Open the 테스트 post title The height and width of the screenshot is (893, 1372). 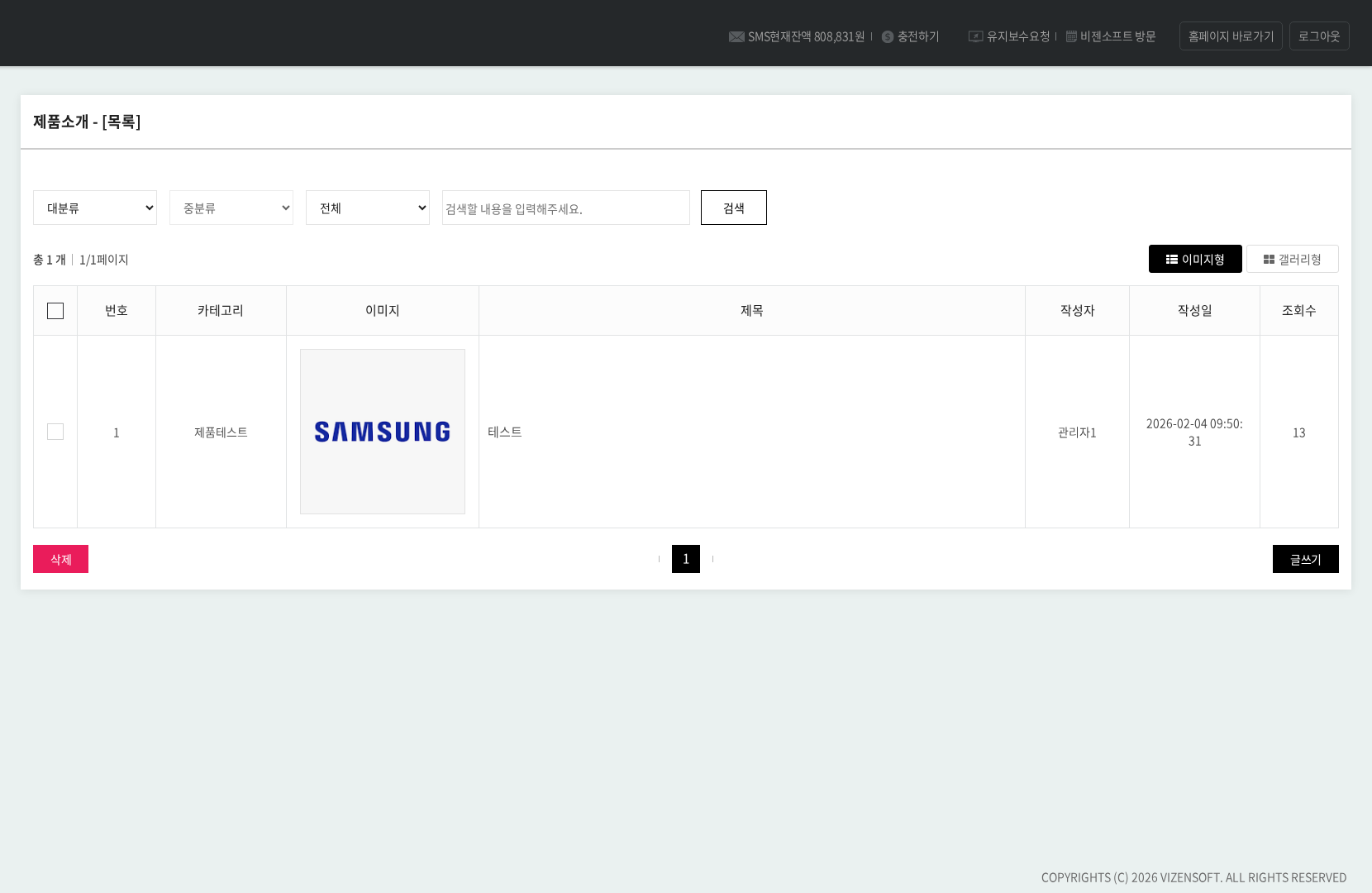click(x=505, y=432)
